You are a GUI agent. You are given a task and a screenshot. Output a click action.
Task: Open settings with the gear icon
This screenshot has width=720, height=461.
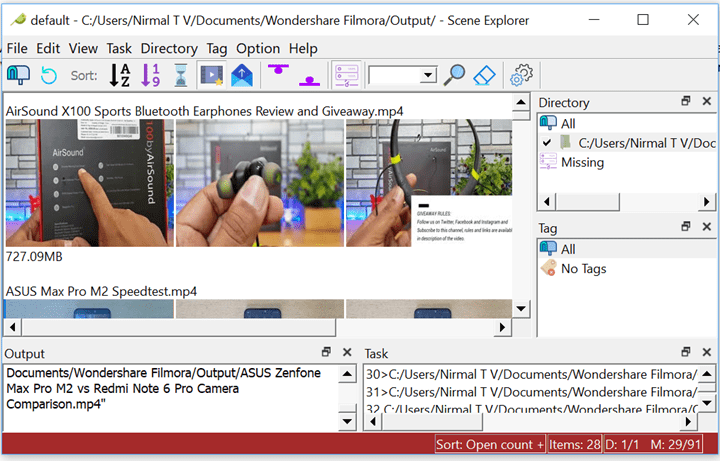521,75
